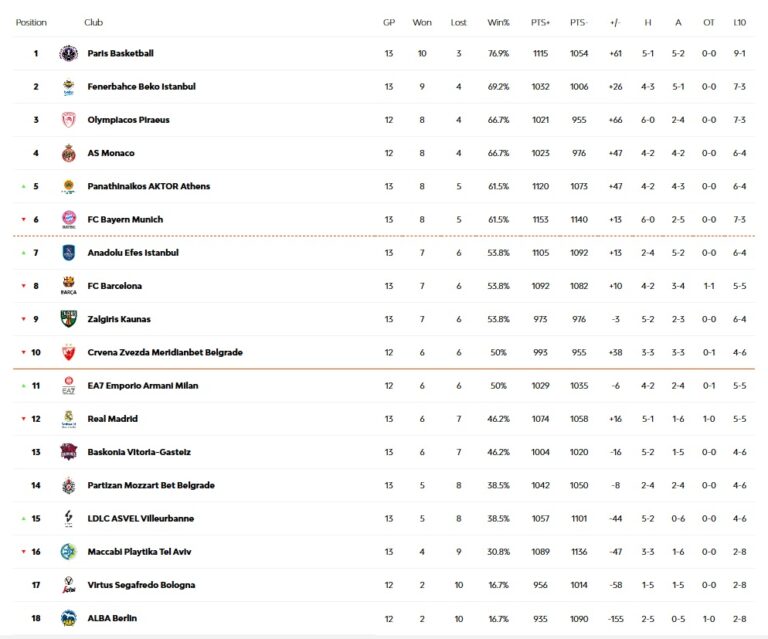Image resolution: width=768 pixels, height=639 pixels.
Task: Click the FC Barcelona club logo
Action: click(x=68, y=286)
